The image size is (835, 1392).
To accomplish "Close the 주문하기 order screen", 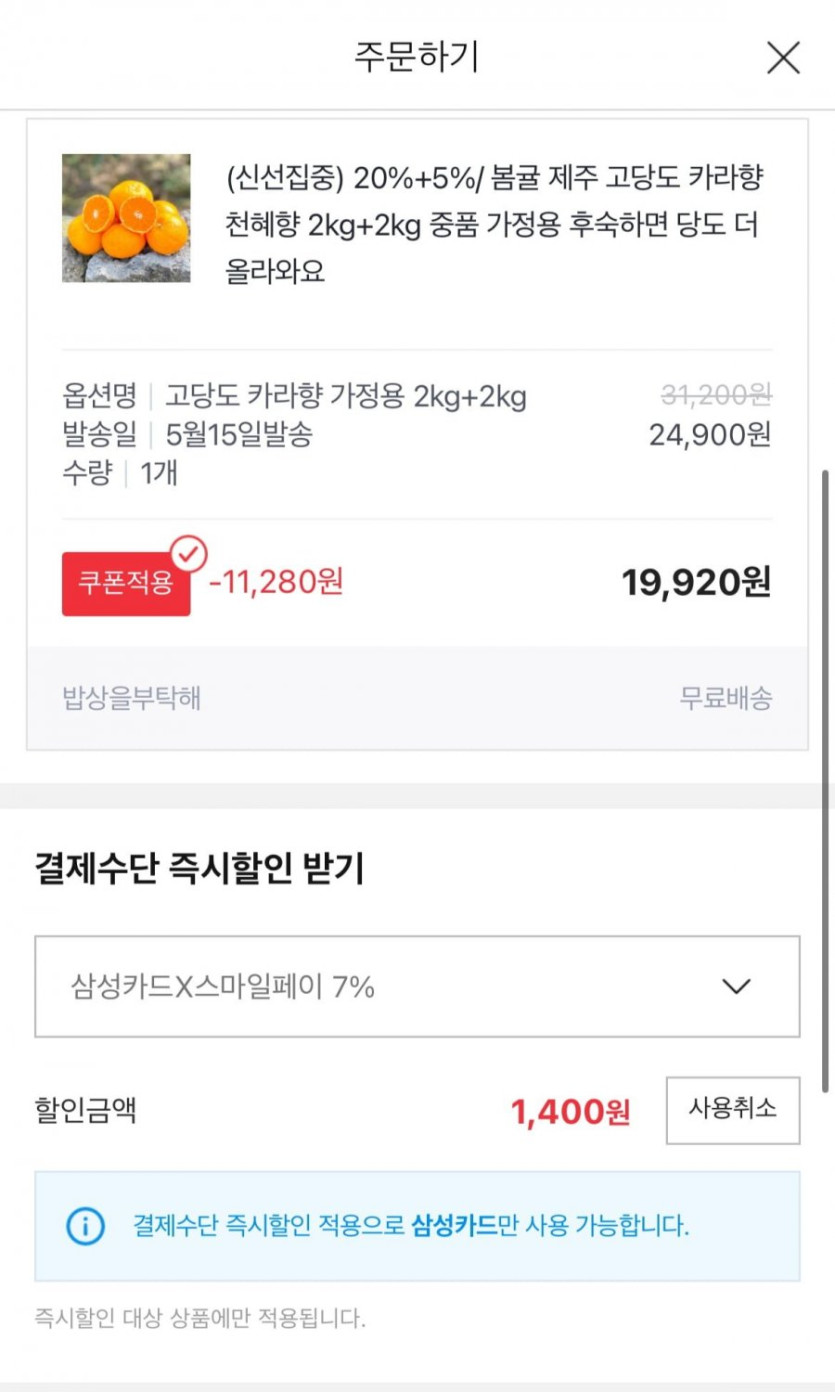I will (783, 58).
